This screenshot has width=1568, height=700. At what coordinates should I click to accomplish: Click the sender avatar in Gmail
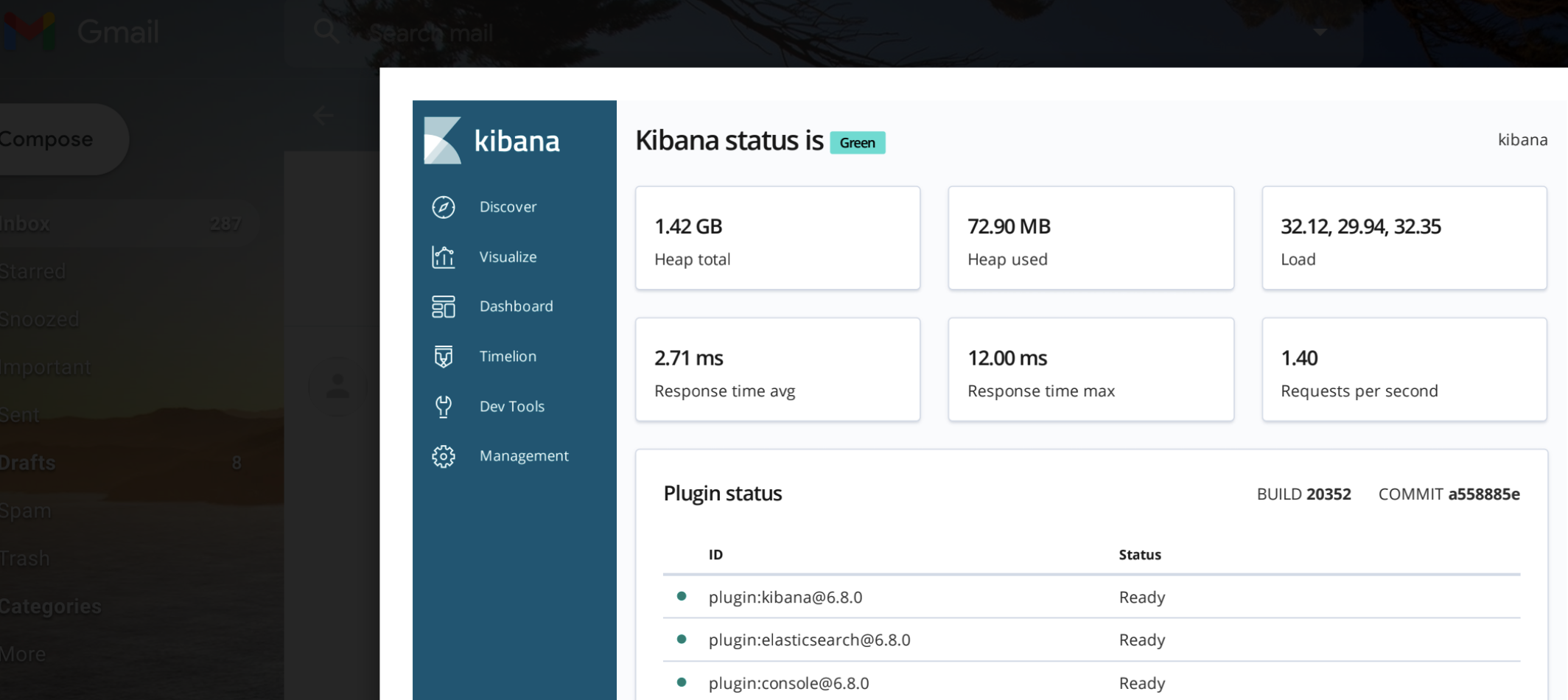(x=337, y=385)
